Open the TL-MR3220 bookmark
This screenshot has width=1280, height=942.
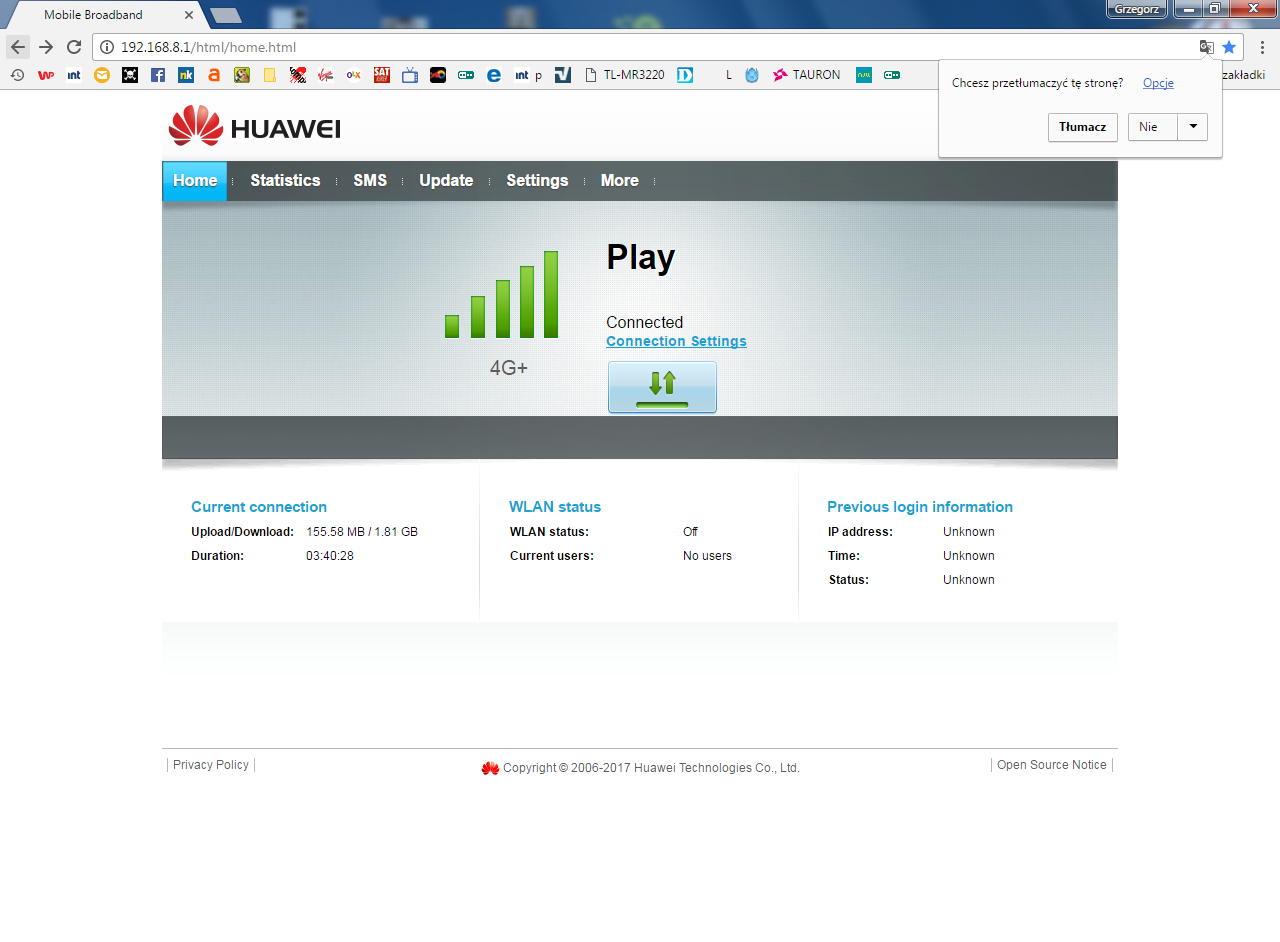624,75
